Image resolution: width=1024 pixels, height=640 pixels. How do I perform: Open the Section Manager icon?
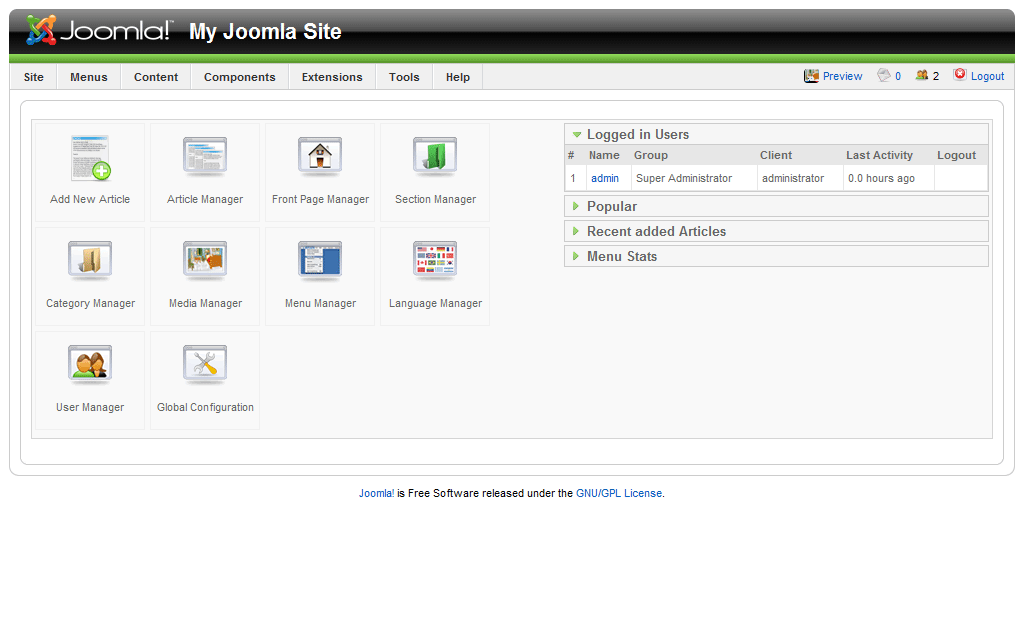(x=435, y=160)
